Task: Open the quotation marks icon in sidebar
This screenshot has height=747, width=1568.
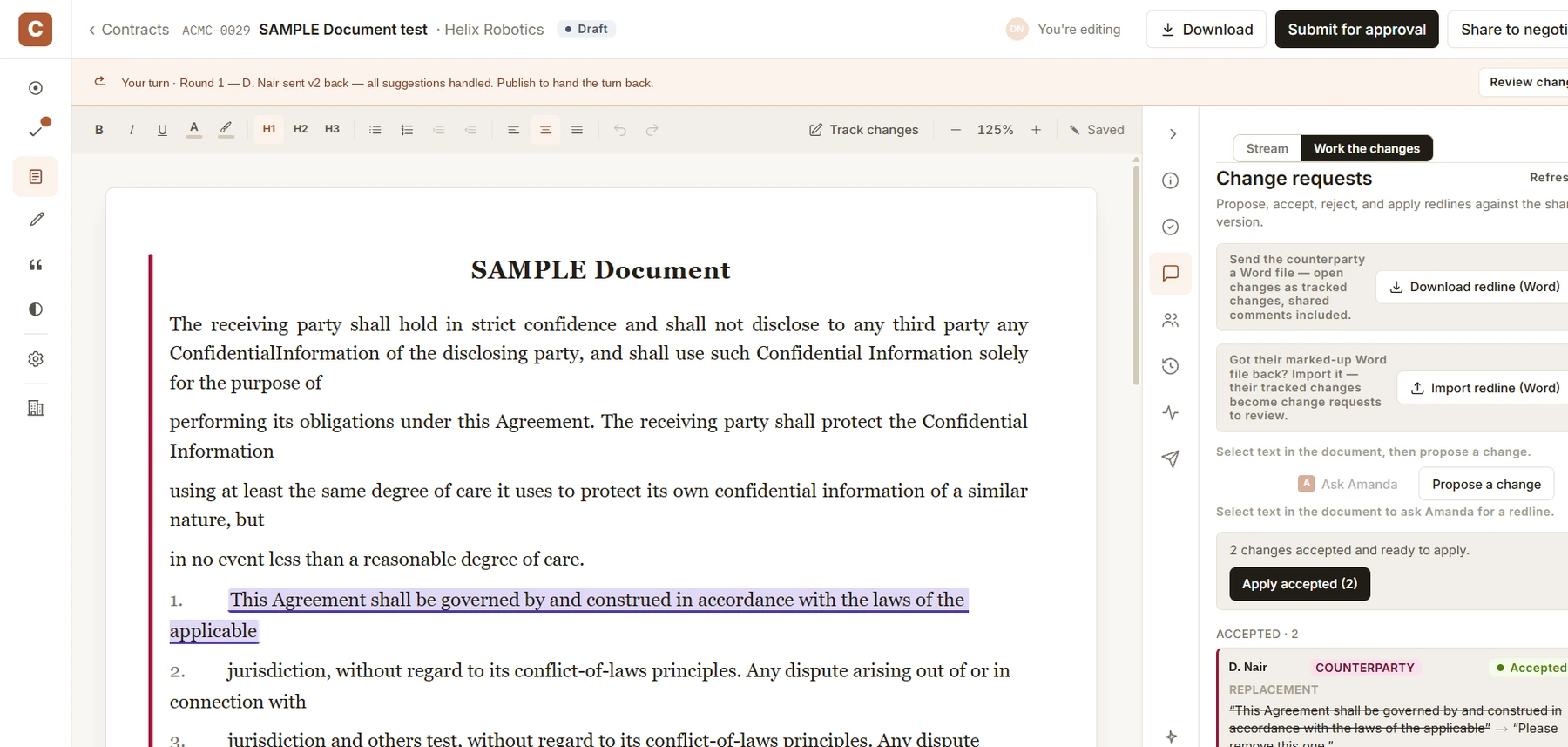Action: coord(36,265)
